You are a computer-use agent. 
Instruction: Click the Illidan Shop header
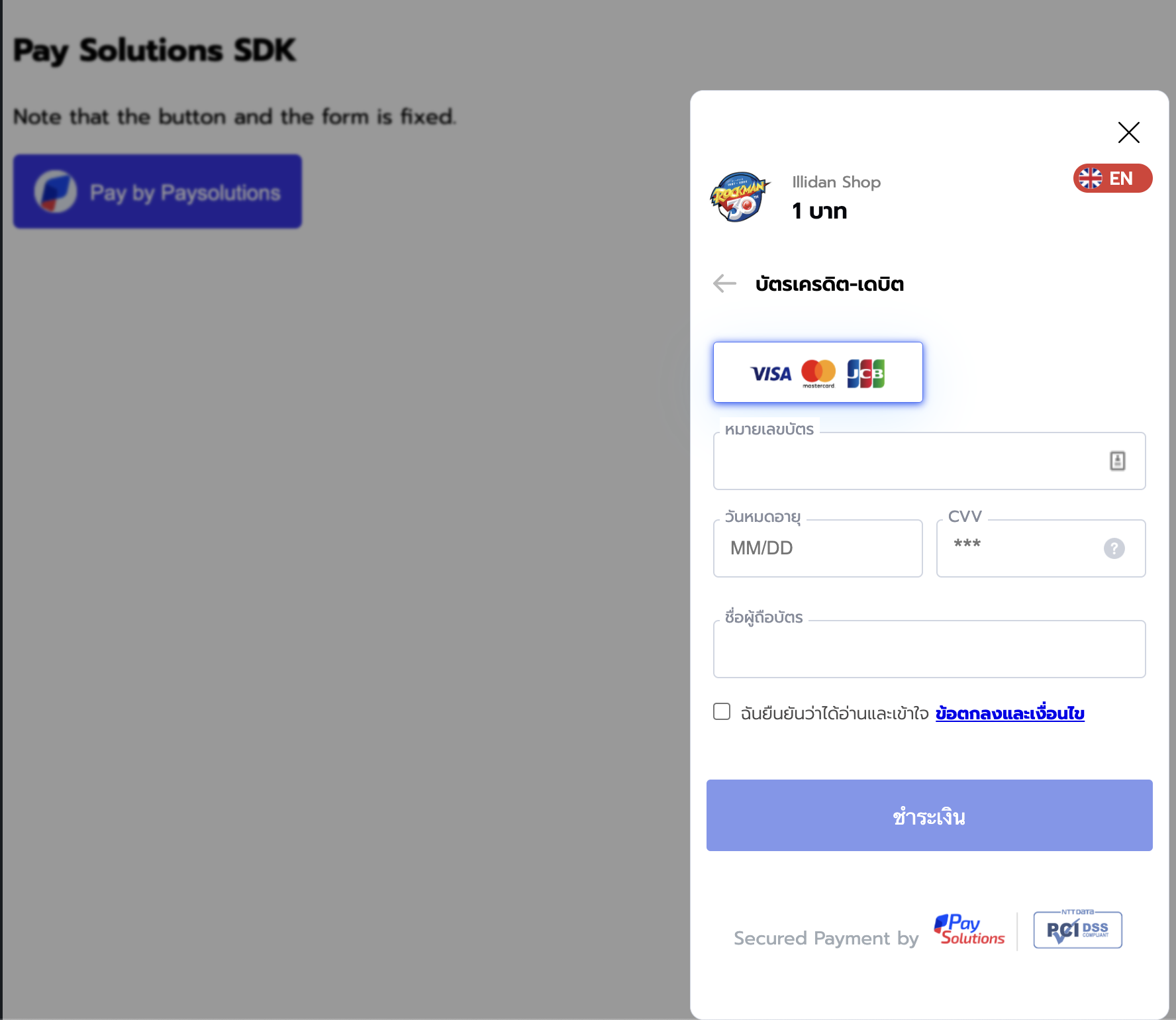836,181
